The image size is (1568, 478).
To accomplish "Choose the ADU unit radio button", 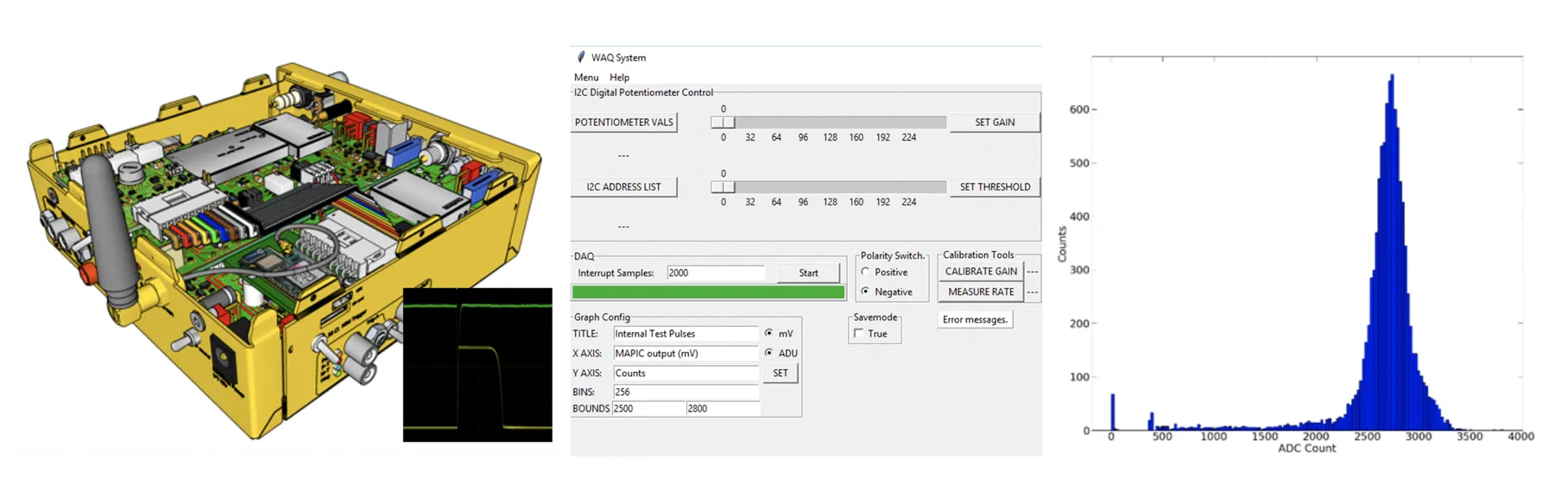I will click(768, 353).
